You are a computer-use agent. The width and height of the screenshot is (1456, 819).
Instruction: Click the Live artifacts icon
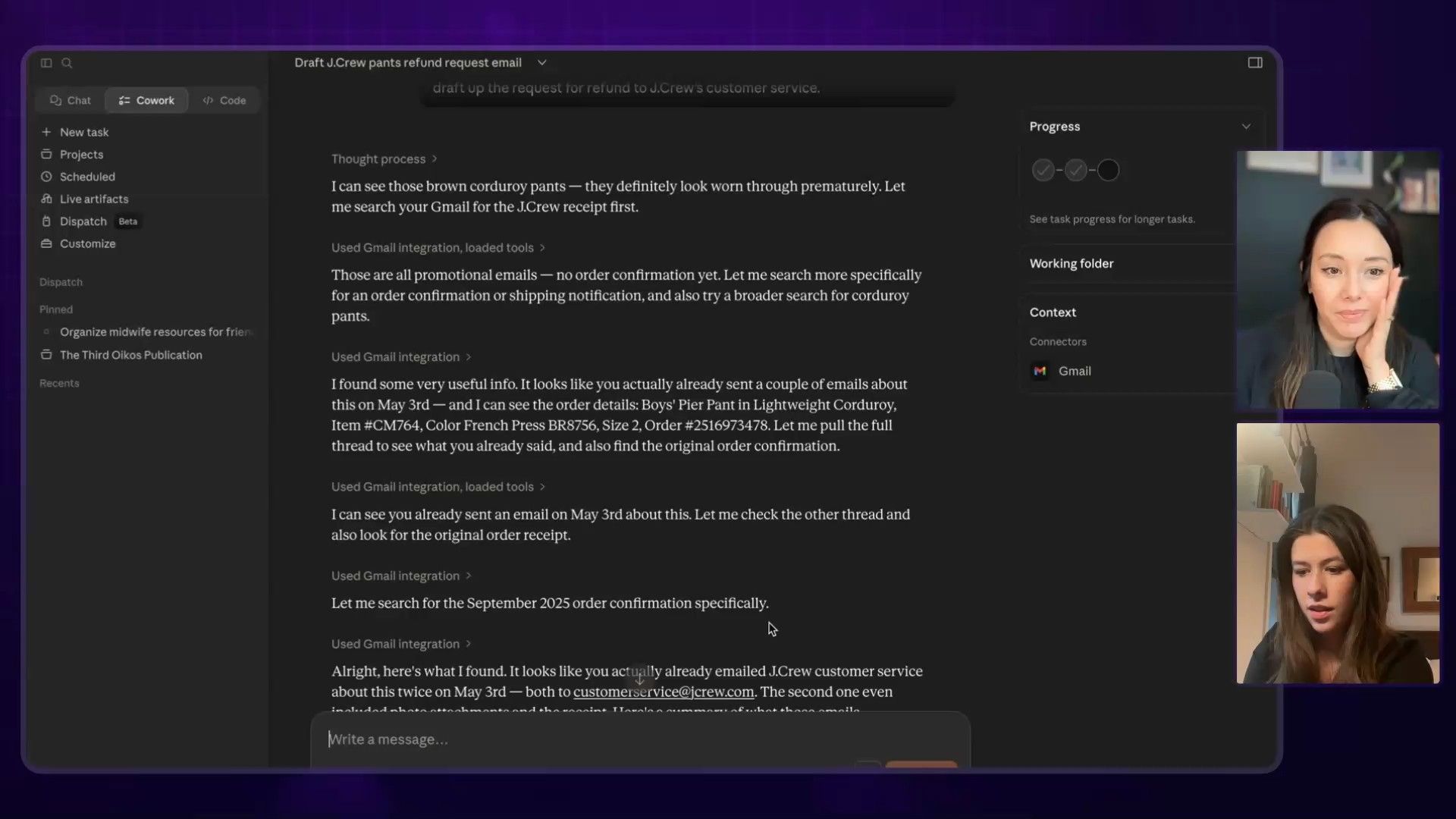point(46,199)
